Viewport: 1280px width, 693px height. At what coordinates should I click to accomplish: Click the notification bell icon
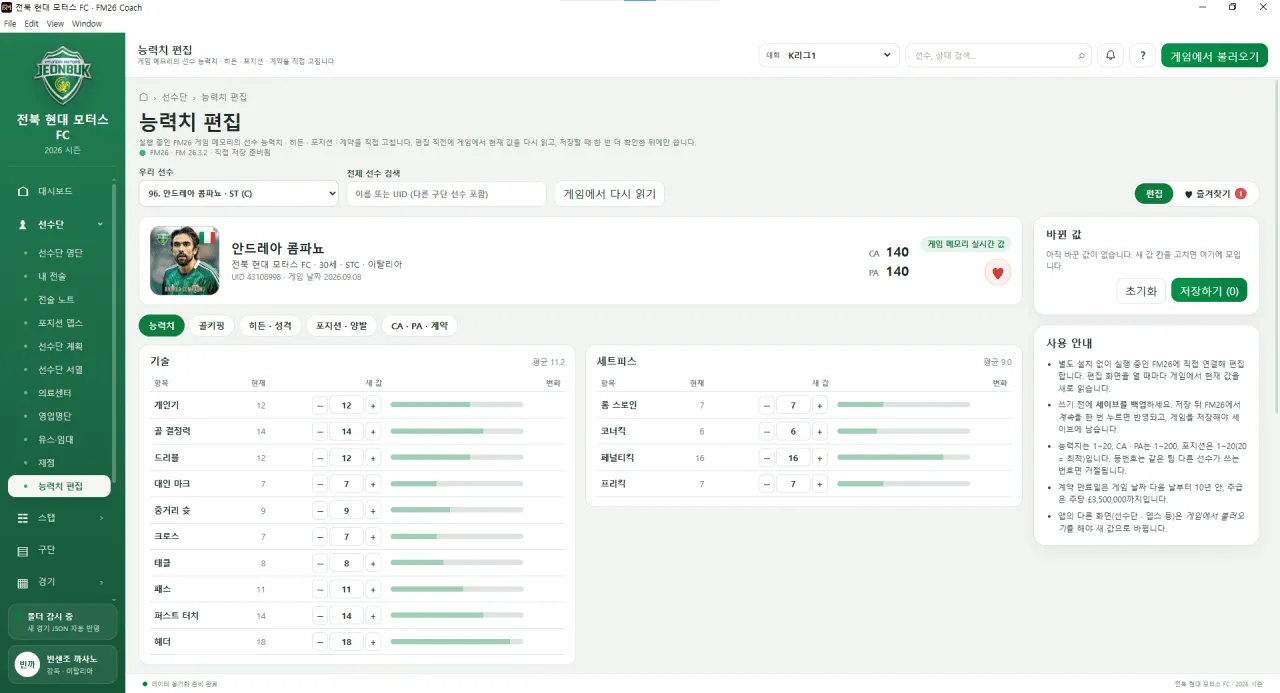(1111, 56)
